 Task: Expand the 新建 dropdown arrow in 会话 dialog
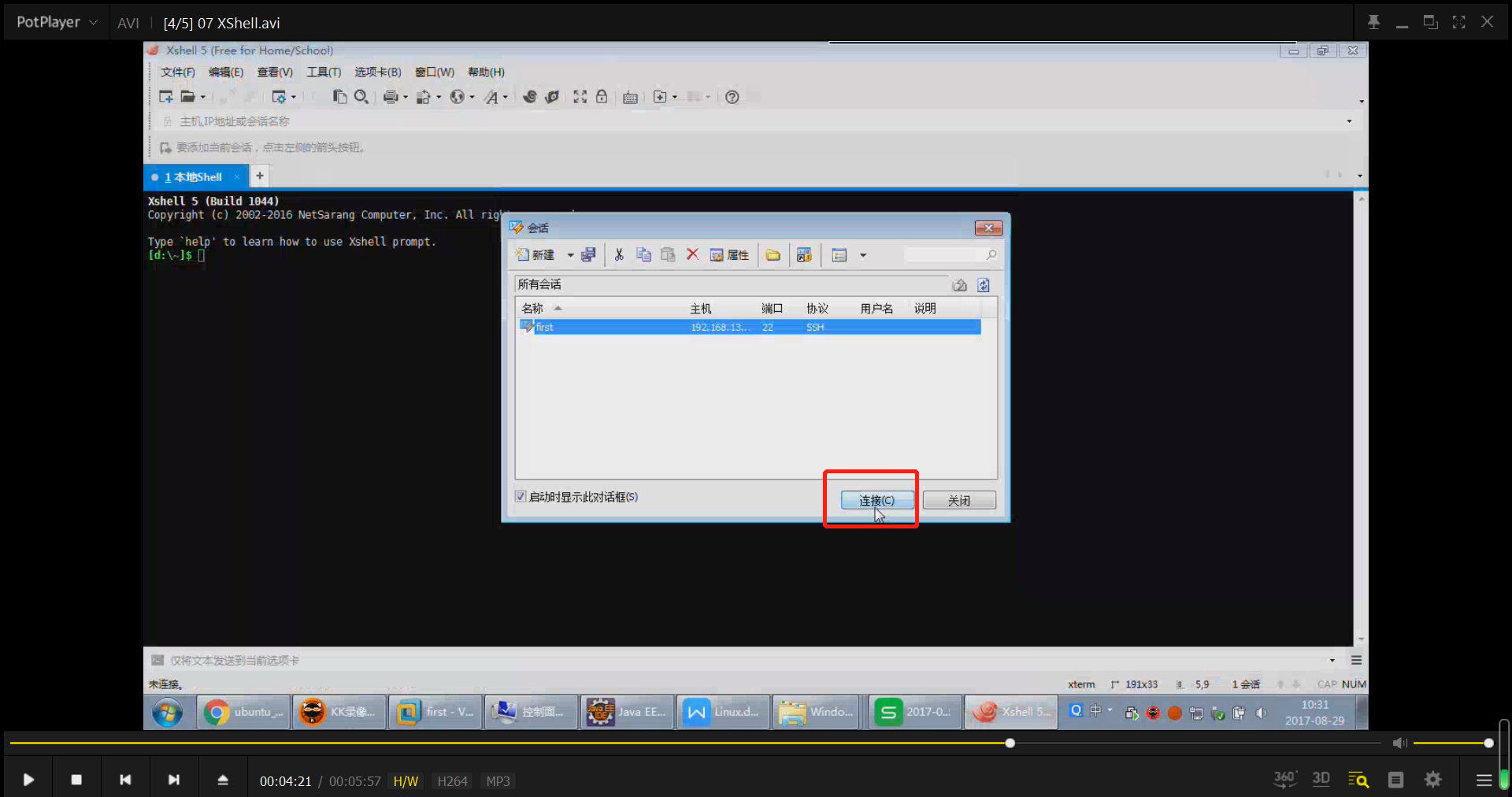tap(570, 255)
